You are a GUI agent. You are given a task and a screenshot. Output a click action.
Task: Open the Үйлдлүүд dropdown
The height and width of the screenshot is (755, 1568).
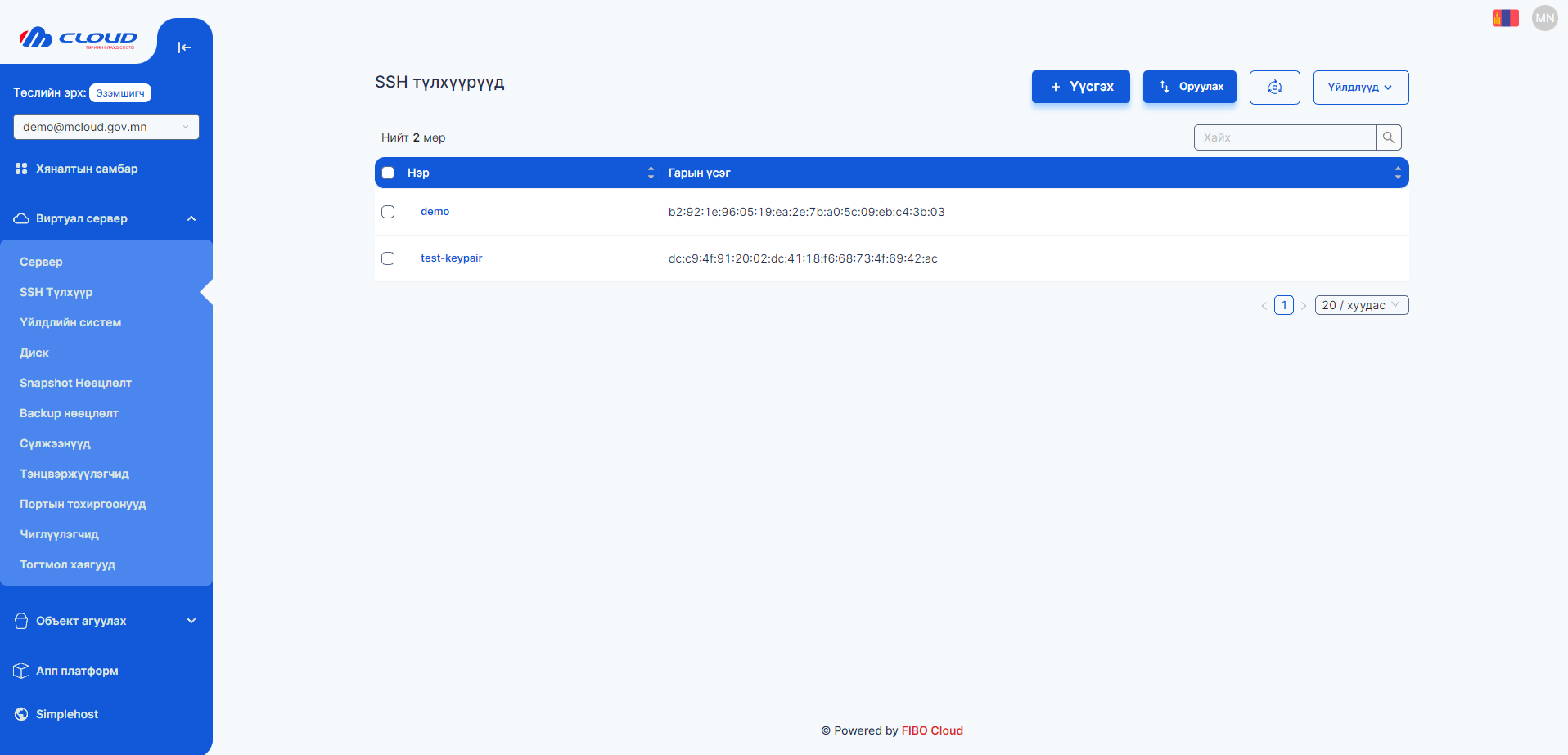point(1360,87)
